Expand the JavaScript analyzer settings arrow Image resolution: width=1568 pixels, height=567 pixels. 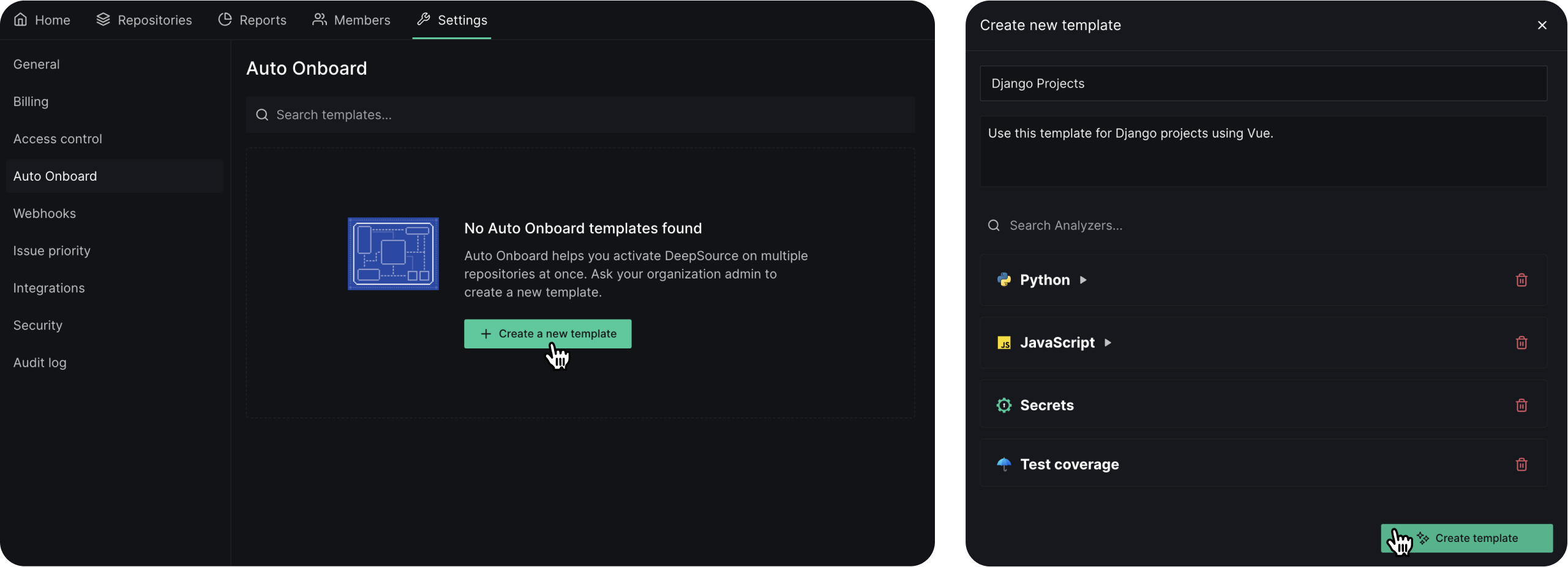1108,342
